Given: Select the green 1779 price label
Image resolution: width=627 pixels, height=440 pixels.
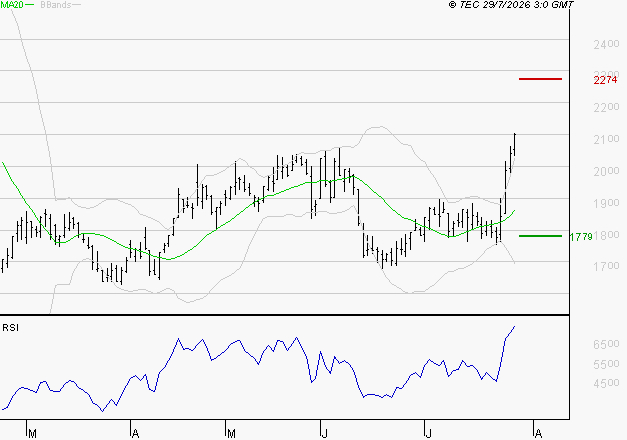Looking at the screenshot, I should coord(581,237).
